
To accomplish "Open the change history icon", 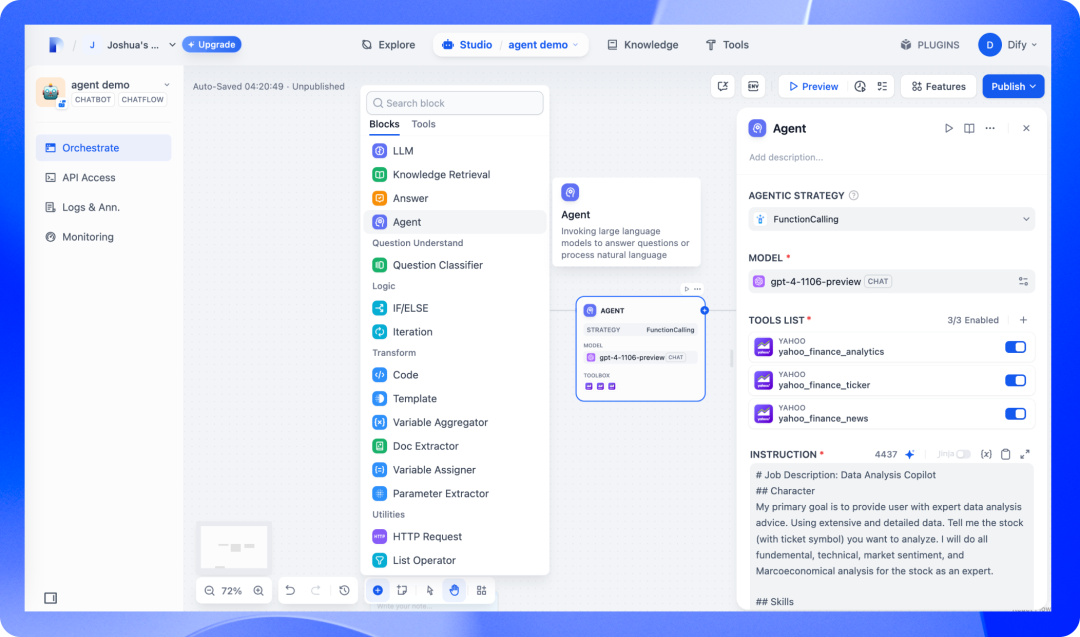I will pyautogui.click(x=344, y=590).
